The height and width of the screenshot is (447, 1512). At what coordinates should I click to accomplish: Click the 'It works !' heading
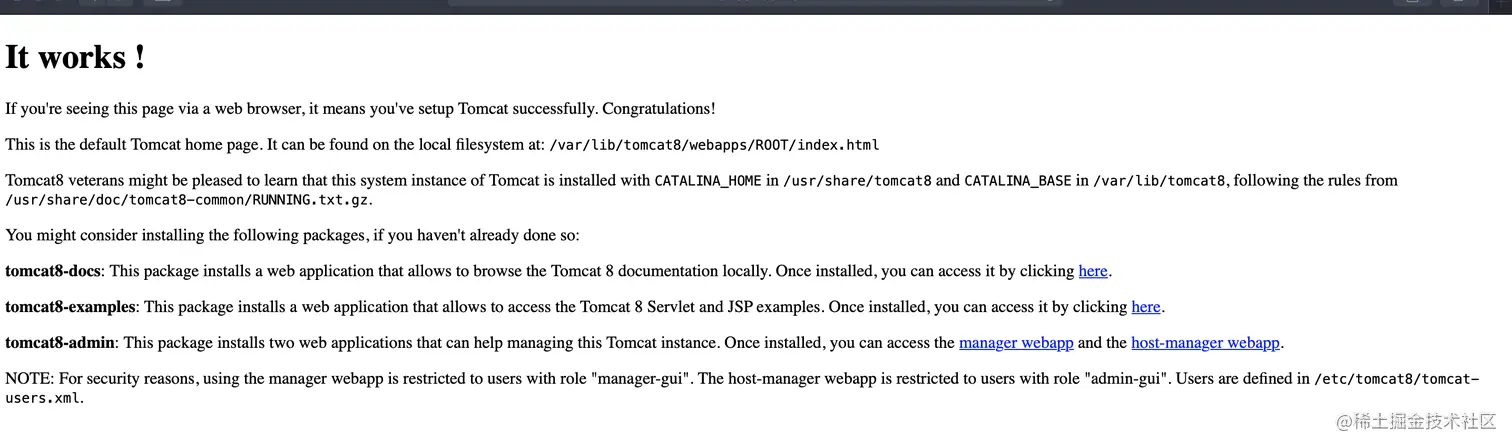pos(76,57)
